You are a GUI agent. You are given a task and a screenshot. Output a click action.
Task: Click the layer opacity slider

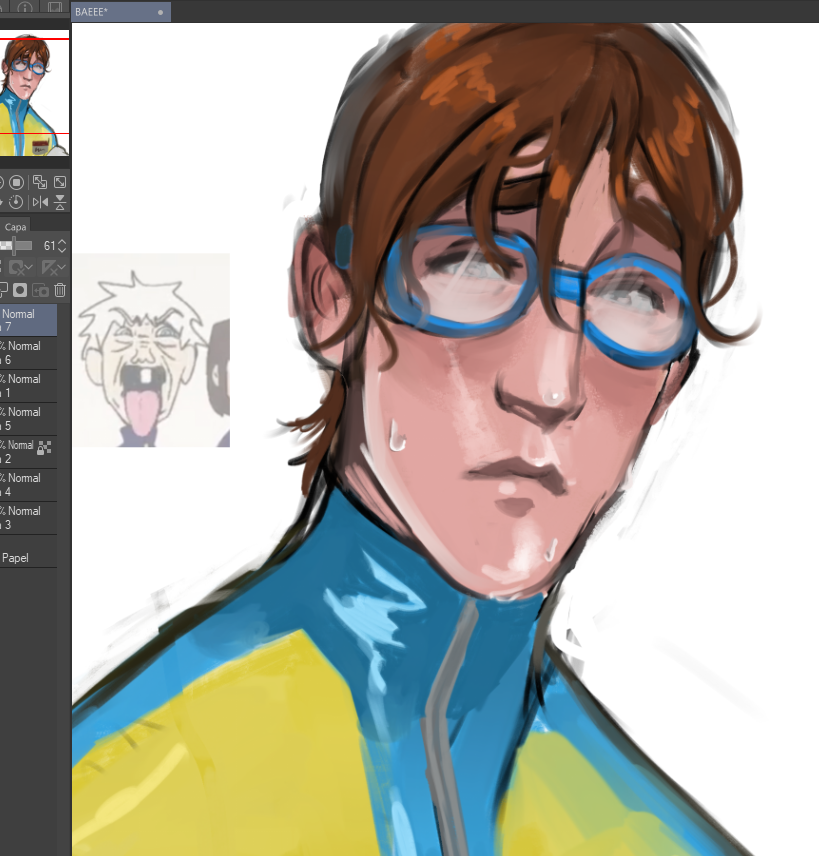(x=16, y=246)
